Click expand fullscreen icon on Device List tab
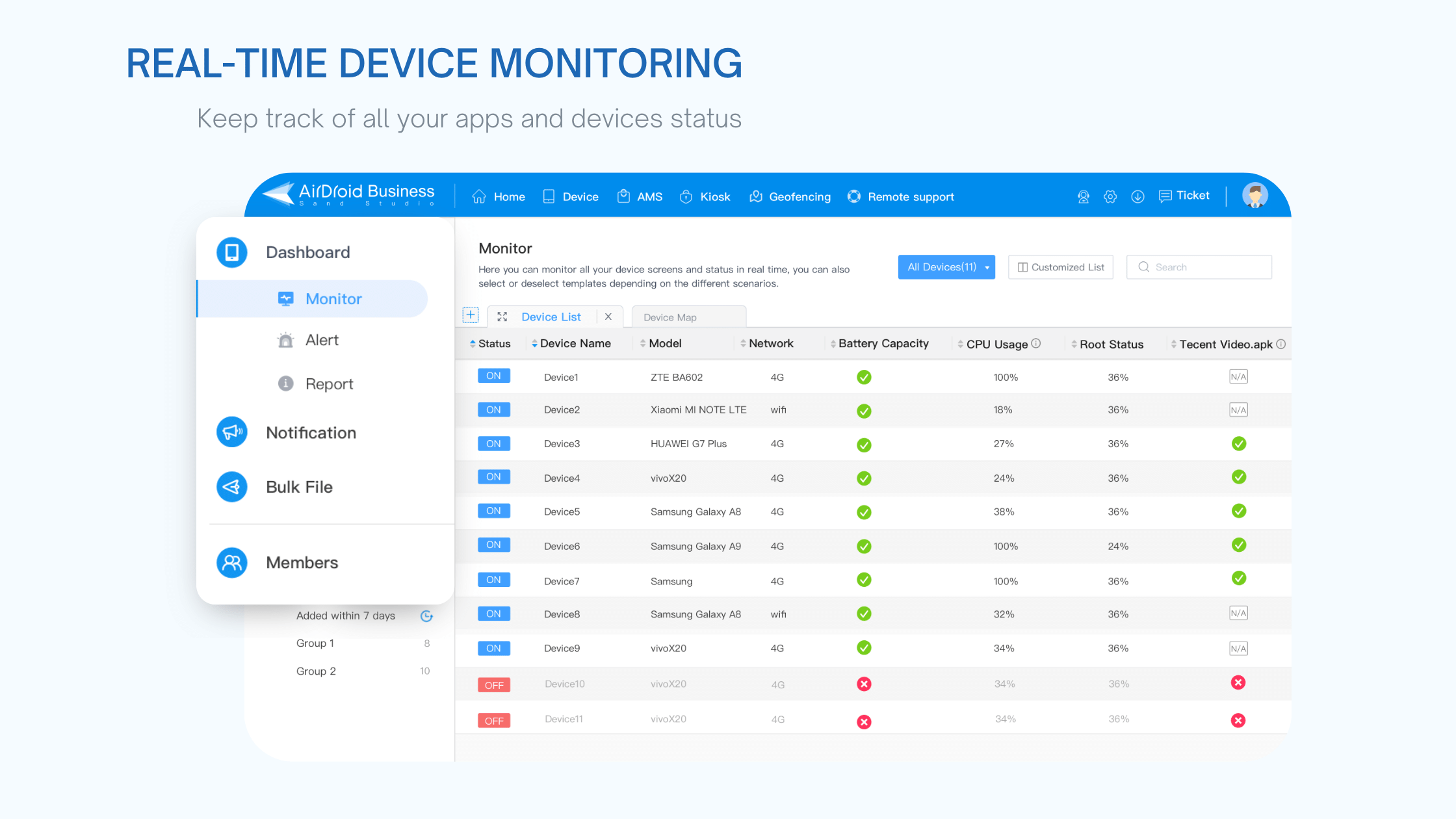This screenshot has height=819, width=1456. point(502,317)
